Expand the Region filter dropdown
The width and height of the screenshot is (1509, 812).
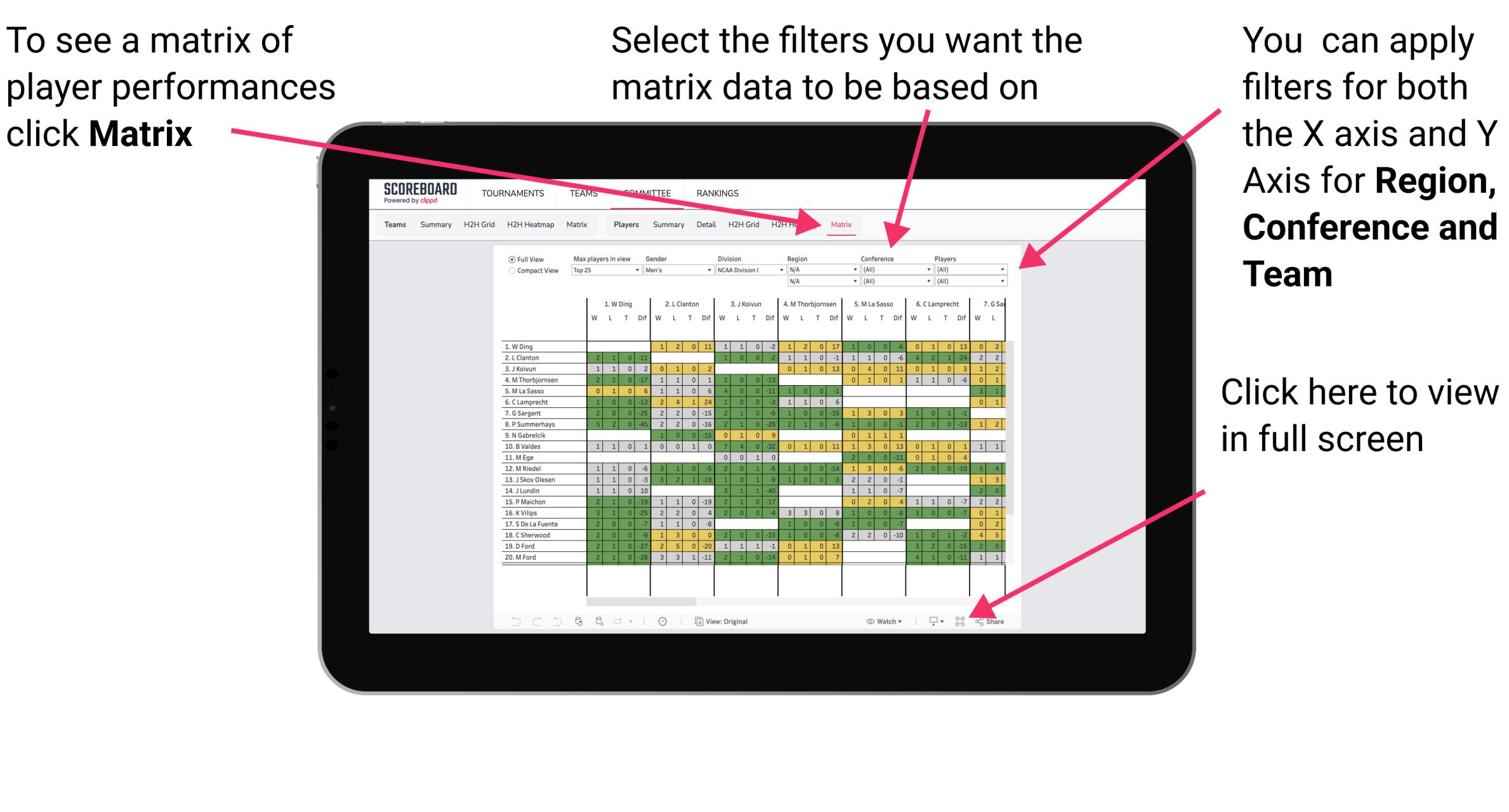click(847, 269)
